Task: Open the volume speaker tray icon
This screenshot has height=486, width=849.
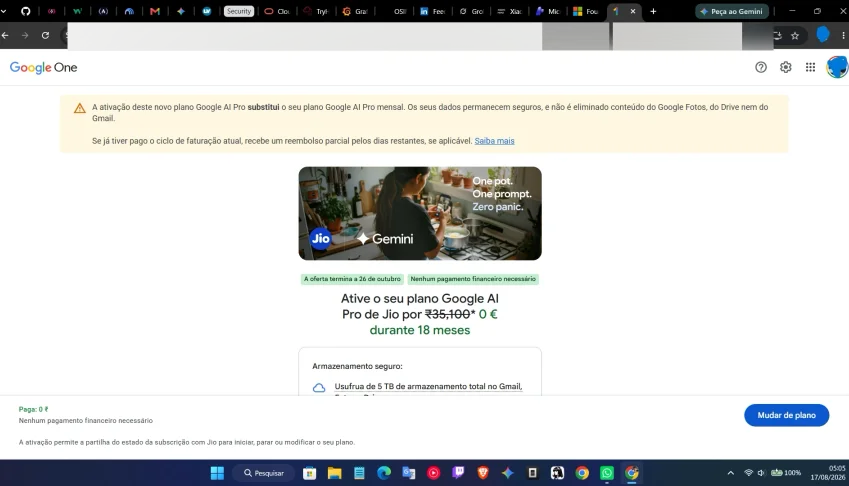Action: 761,472
